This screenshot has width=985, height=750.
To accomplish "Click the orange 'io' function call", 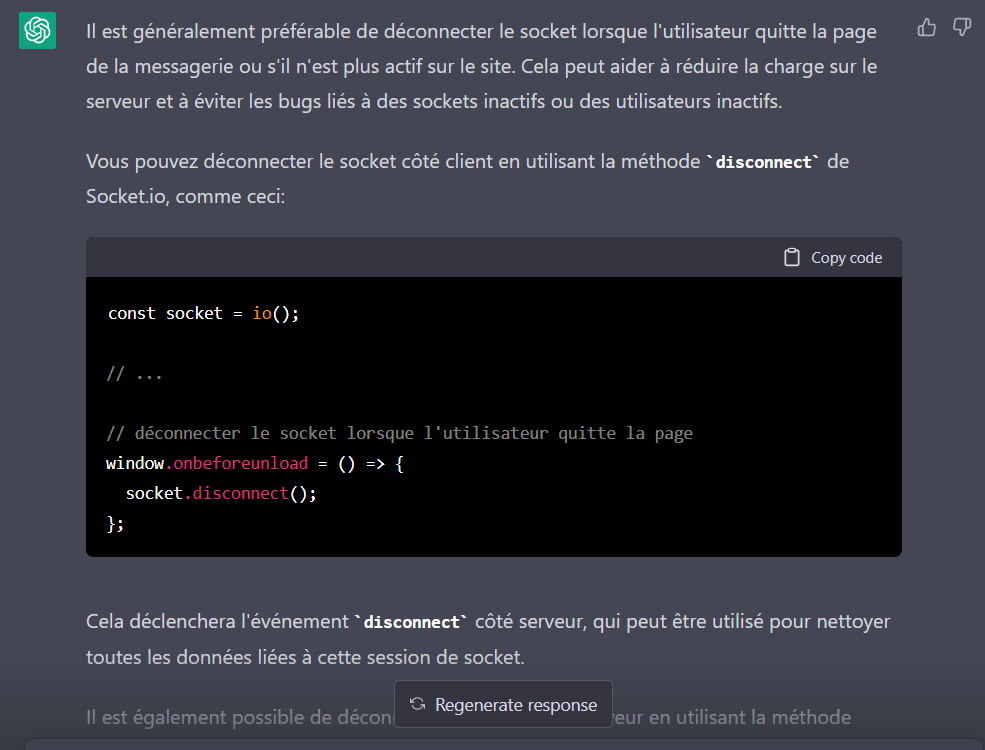I will point(261,314).
